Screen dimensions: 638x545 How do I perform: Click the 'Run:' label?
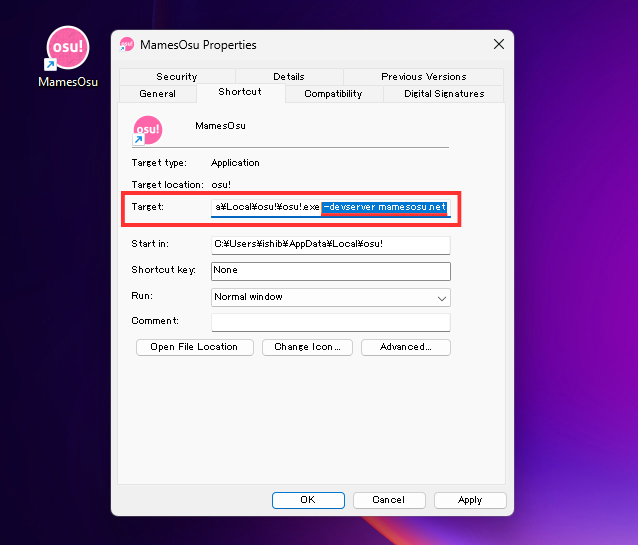142,296
